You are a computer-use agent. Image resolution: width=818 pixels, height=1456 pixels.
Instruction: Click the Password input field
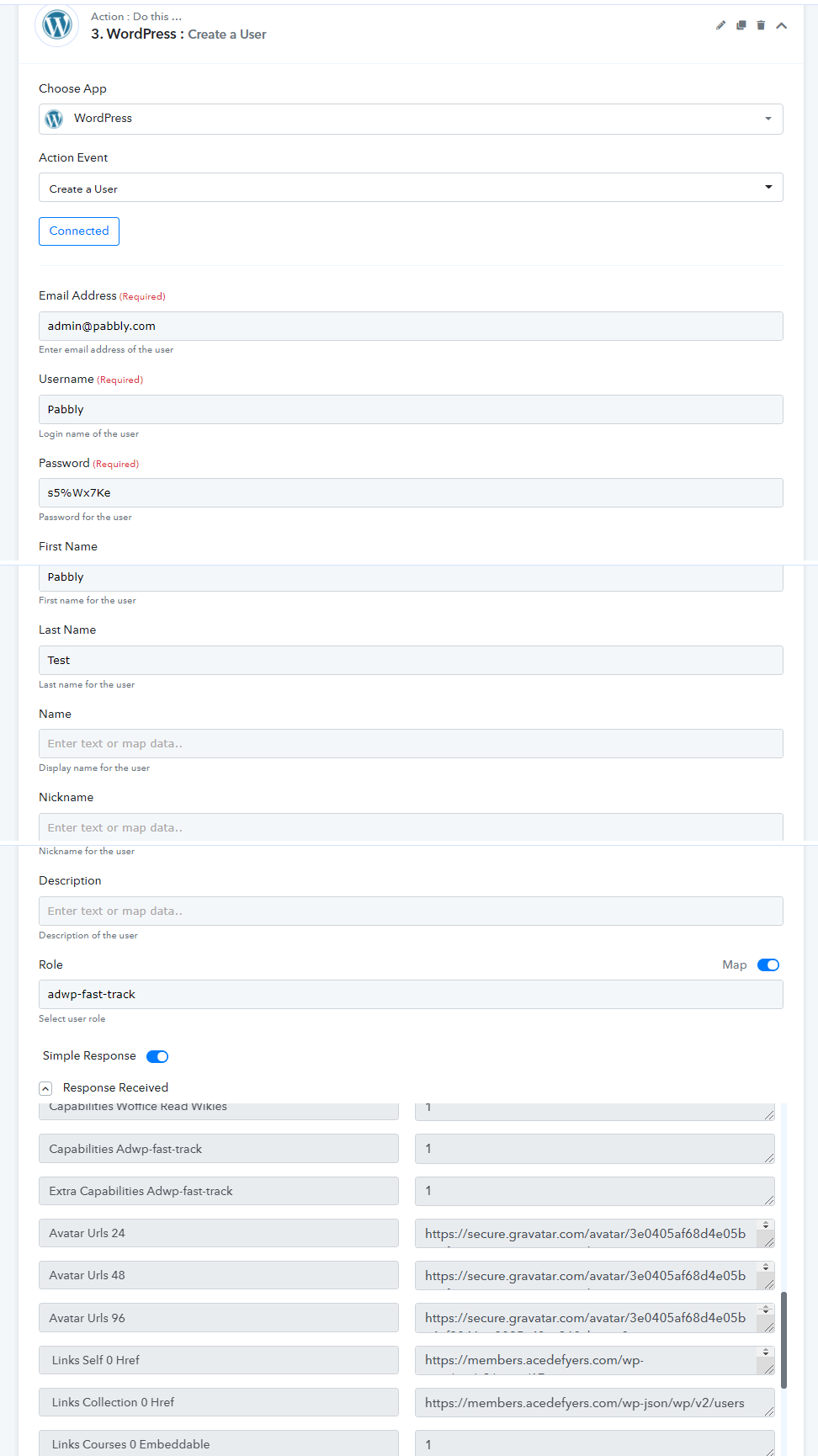pyautogui.click(x=411, y=492)
